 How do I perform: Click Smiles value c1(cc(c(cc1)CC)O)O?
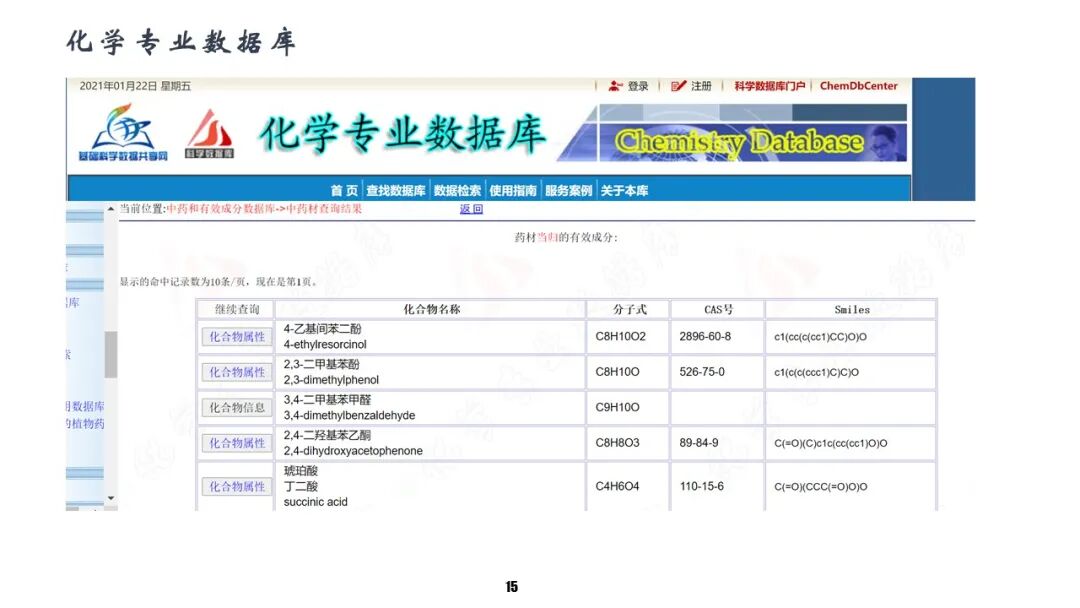tap(820, 337)
